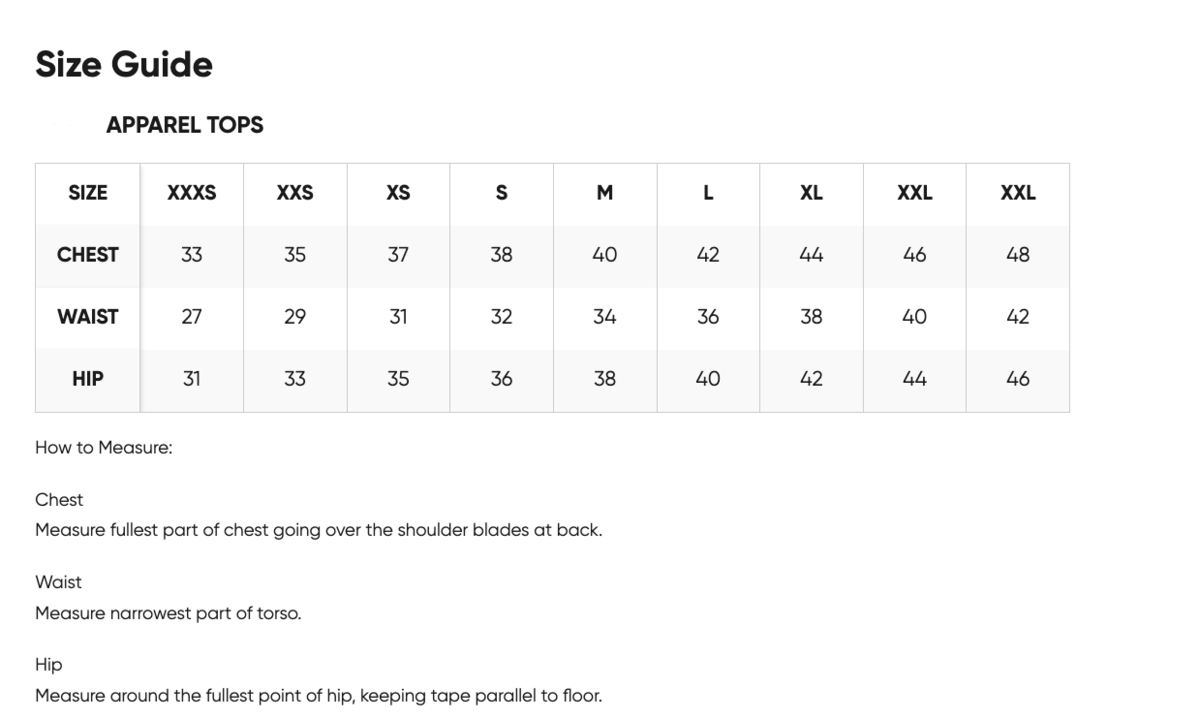Click the How to Measure text
Screen dimensions: 1200x719
104,448
